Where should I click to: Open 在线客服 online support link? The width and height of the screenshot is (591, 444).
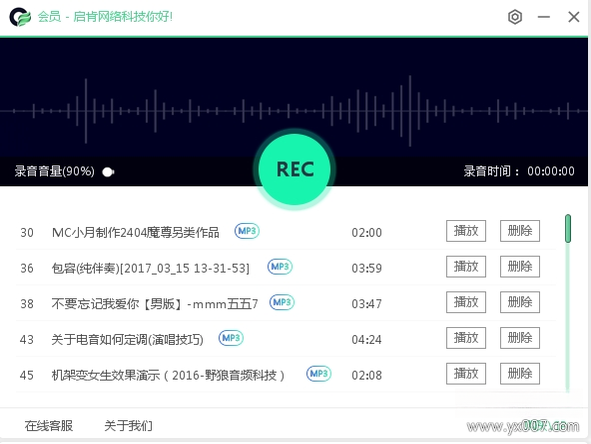[x=49, y=426]
